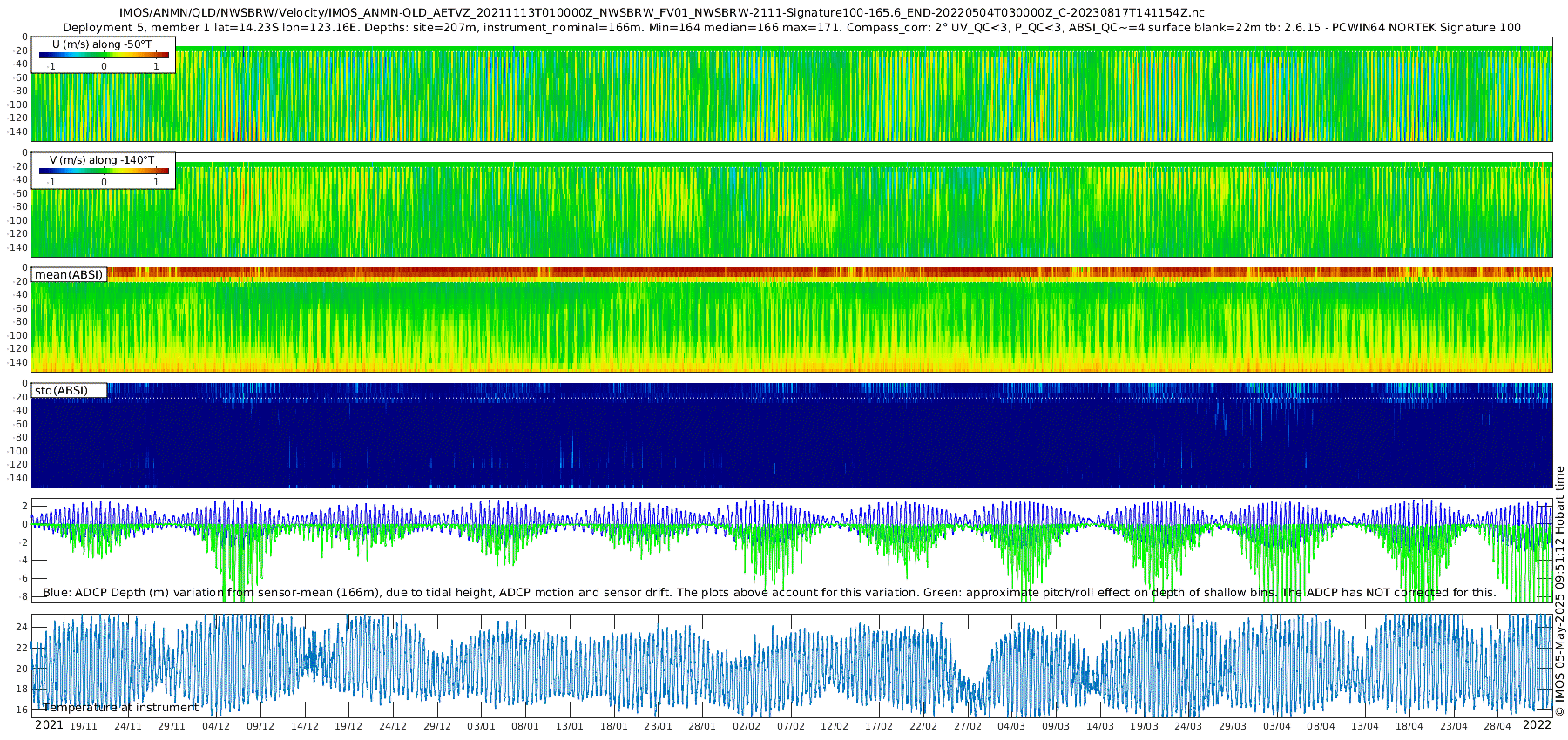This screenshot has width=1568, height=740.
Task: Click the 17/02 date tick label
Action: 879,726
